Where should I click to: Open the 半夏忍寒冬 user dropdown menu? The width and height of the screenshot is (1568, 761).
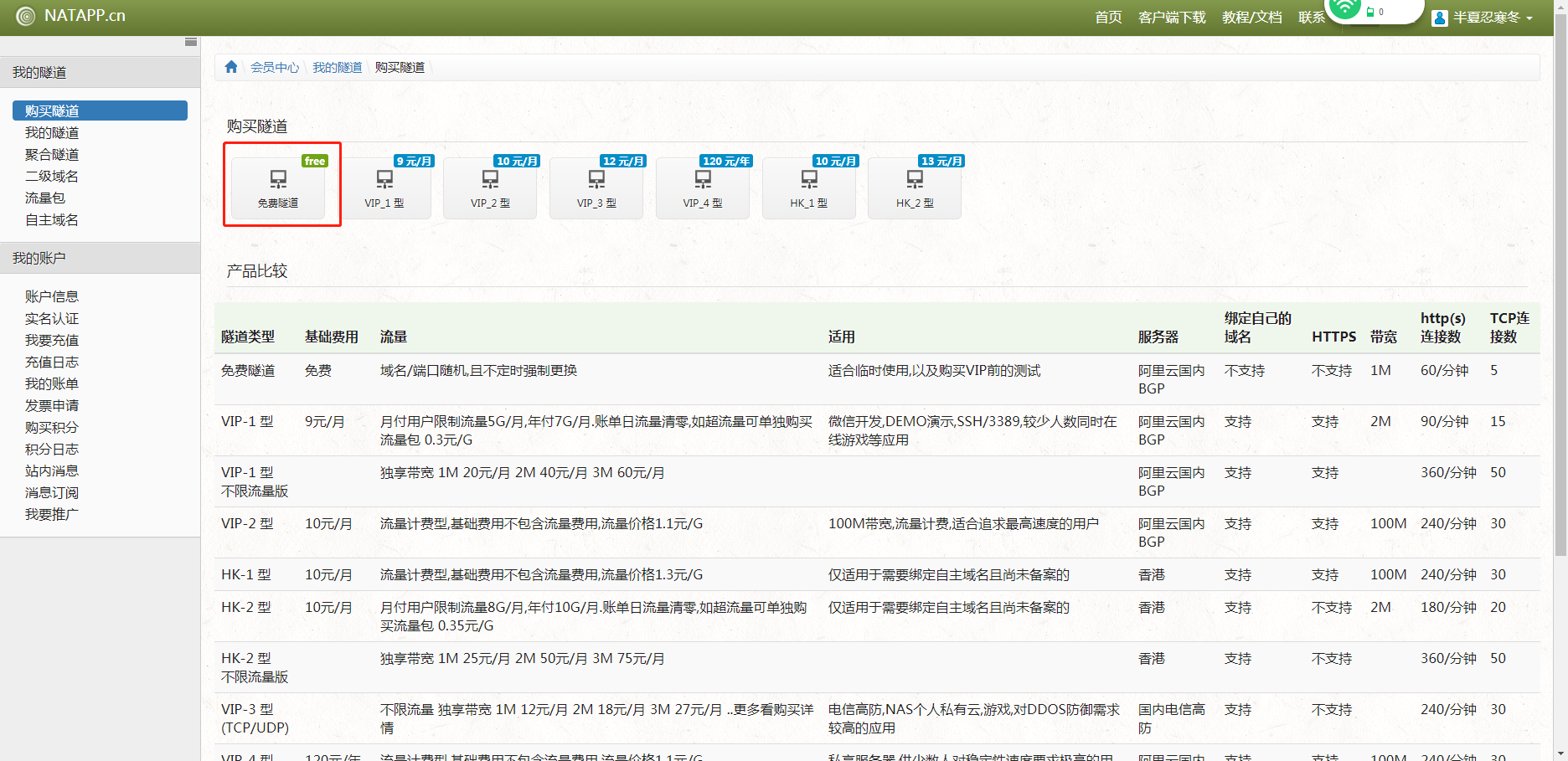1483,18
